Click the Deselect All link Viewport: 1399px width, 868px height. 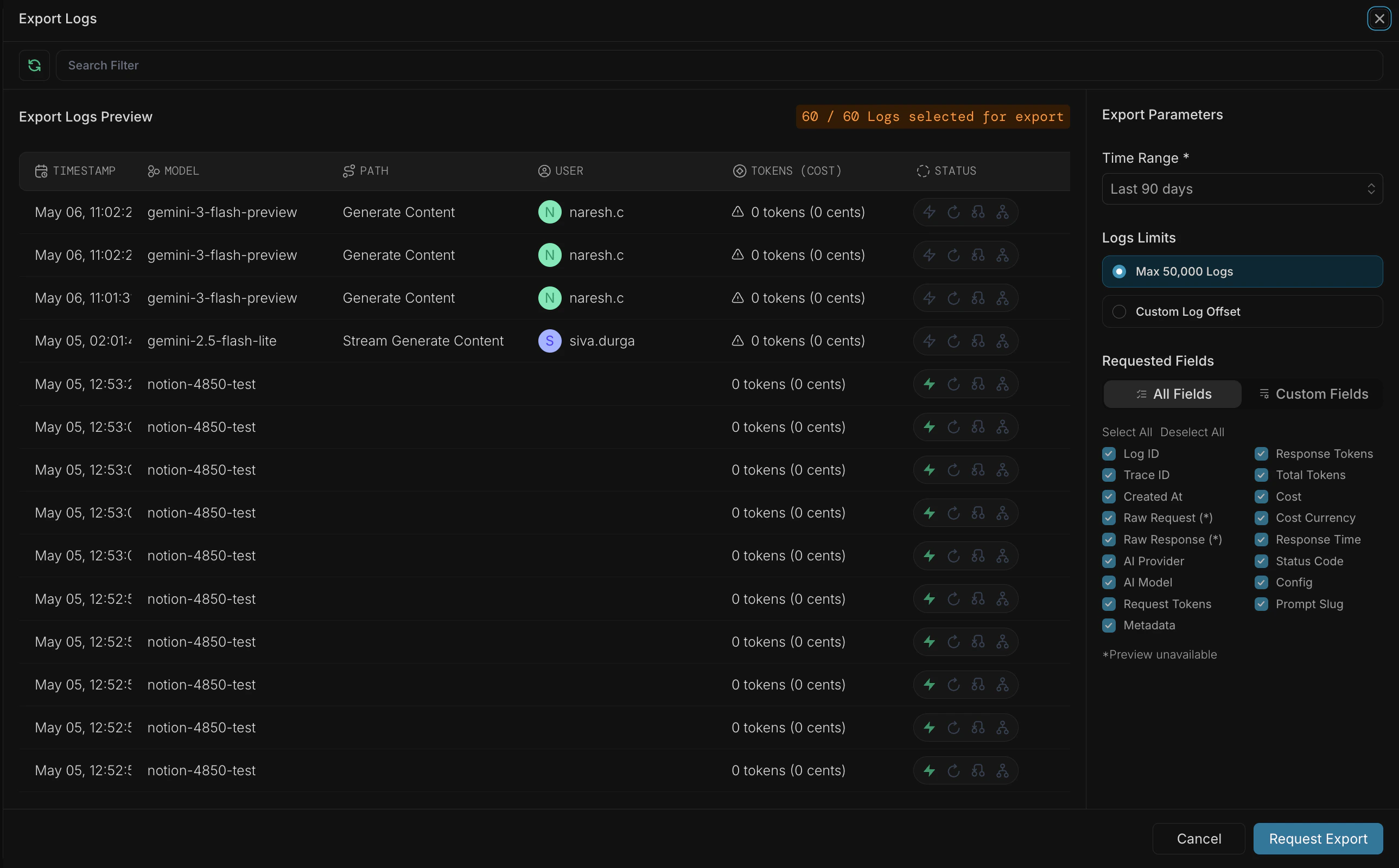tap(1192, 432)
